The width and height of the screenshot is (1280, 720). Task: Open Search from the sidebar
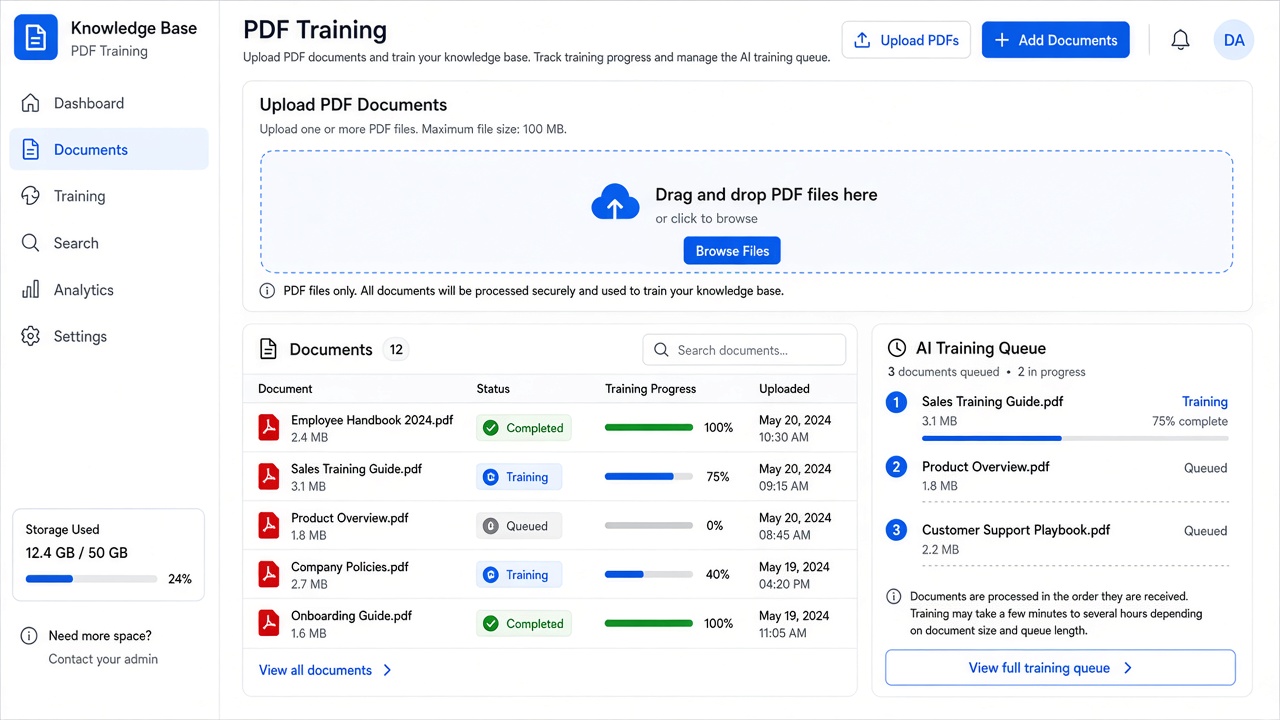click(x=109, y=243)
